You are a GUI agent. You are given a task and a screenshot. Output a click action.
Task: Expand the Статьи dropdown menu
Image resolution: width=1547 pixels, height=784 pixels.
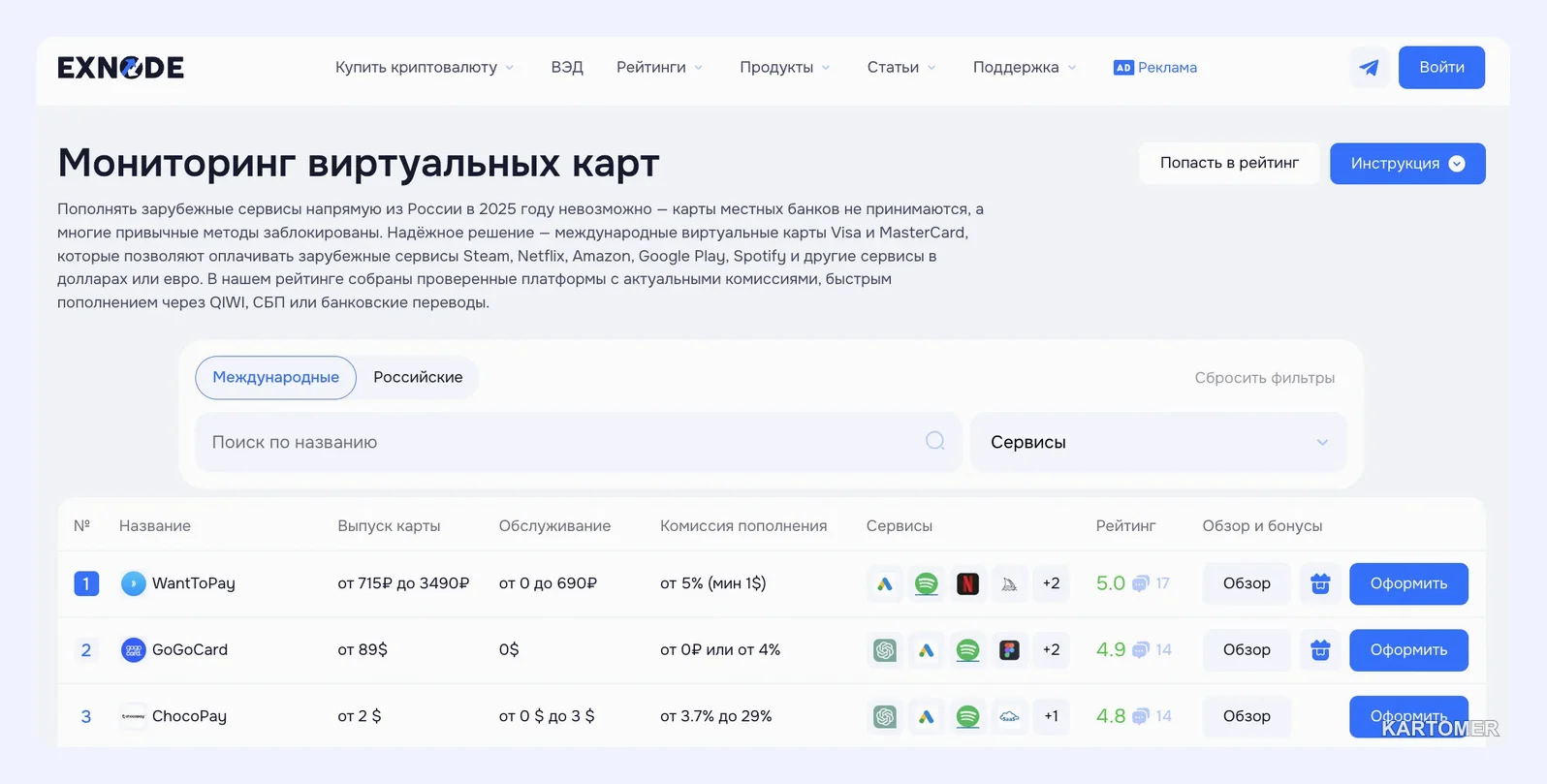(901, 67)
